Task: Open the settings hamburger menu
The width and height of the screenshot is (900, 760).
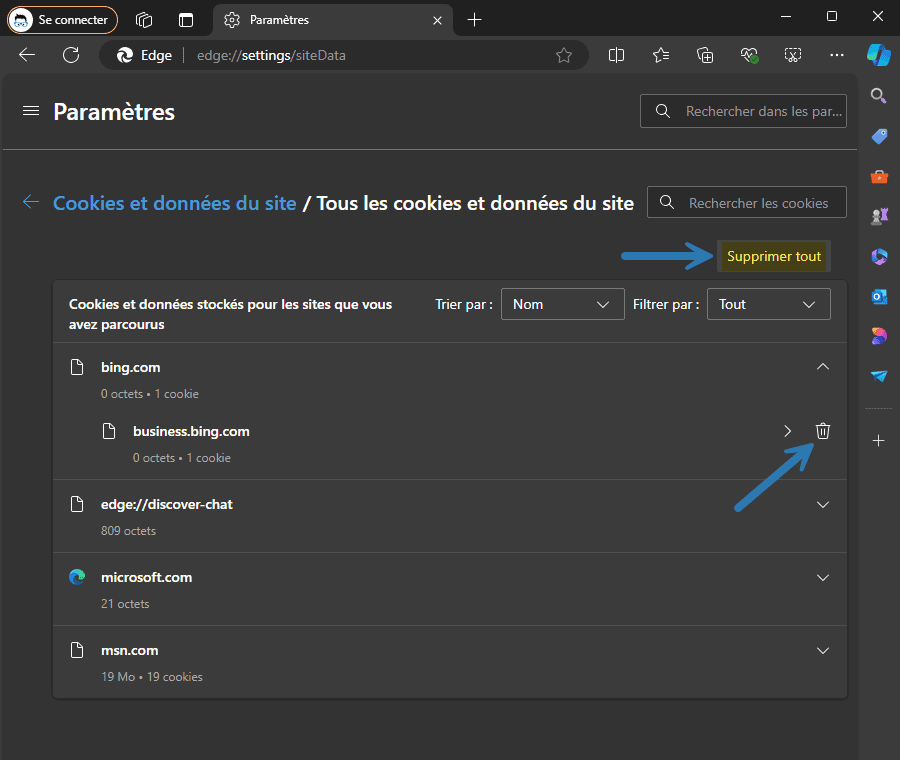Action: (x=31, y=111)
